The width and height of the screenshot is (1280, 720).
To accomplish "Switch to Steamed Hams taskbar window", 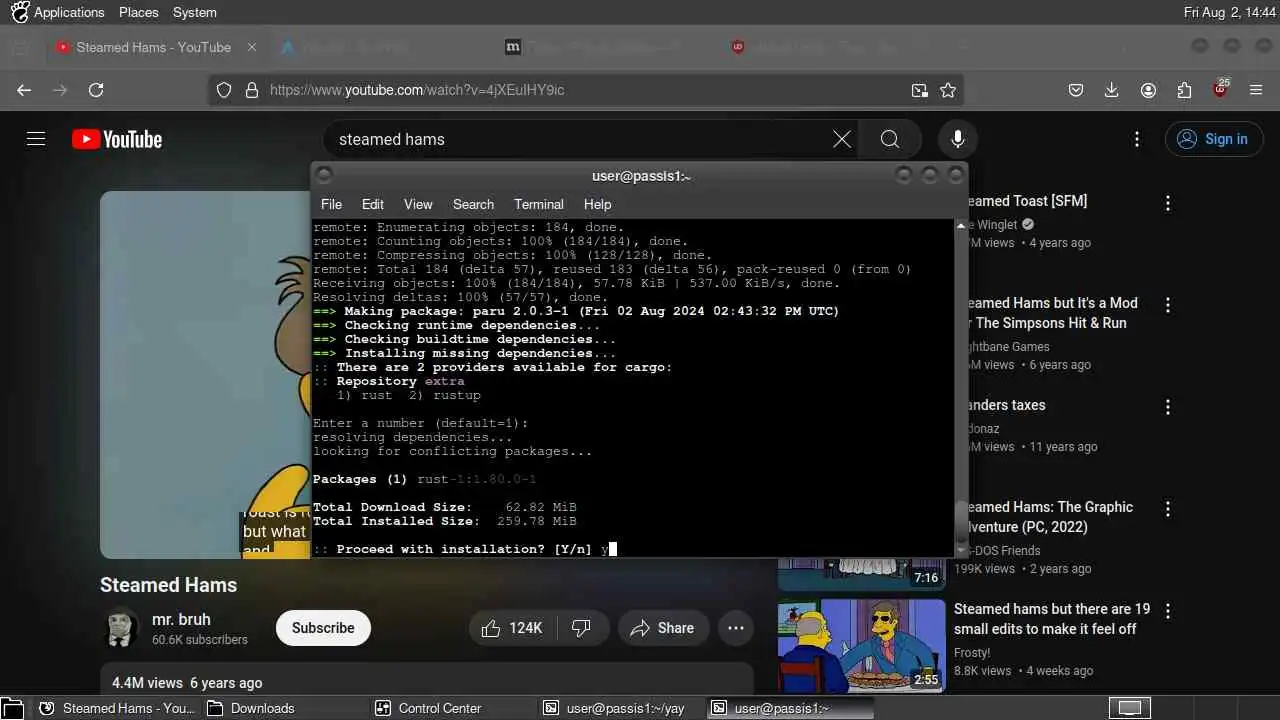I will coord(117,708).
